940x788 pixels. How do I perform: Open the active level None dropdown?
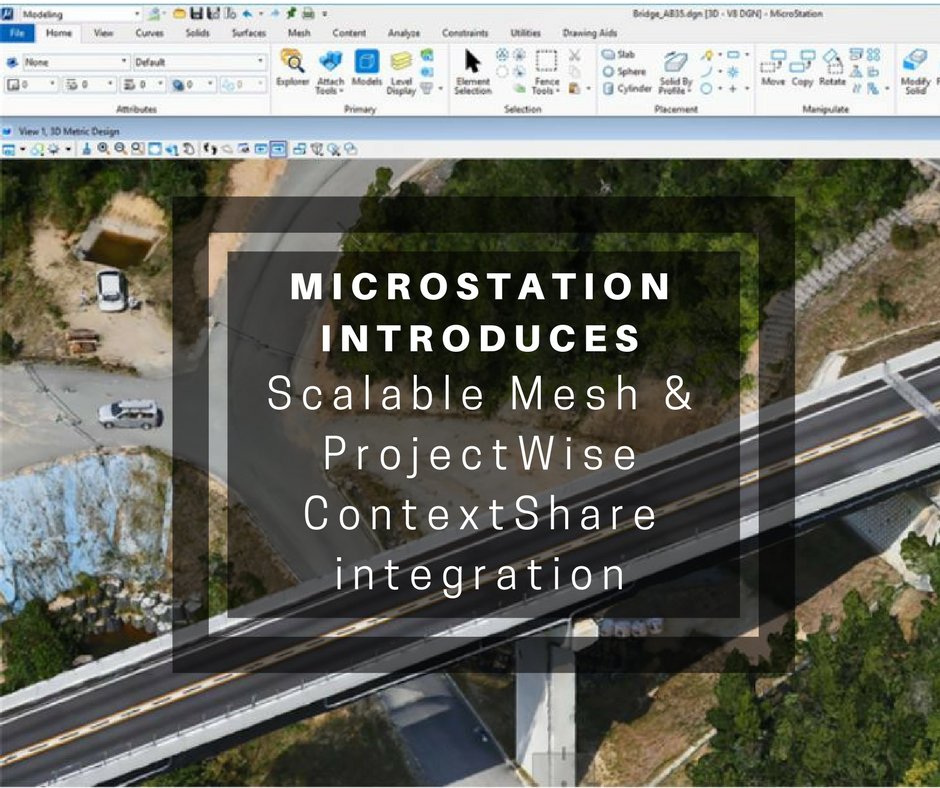coord(76,62)
